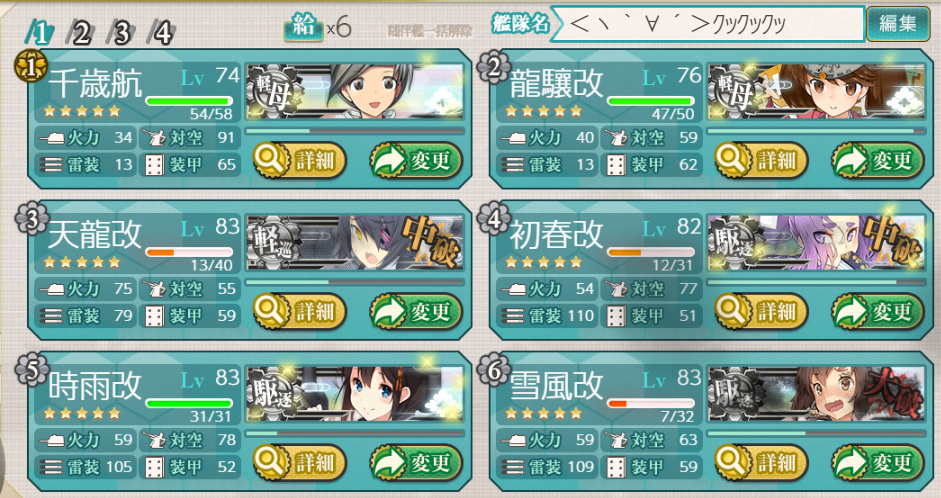The height and width of the screenshot is (498, 941).
Task: Click 変更 change button for 雪風改
Action: pos(877,463)
